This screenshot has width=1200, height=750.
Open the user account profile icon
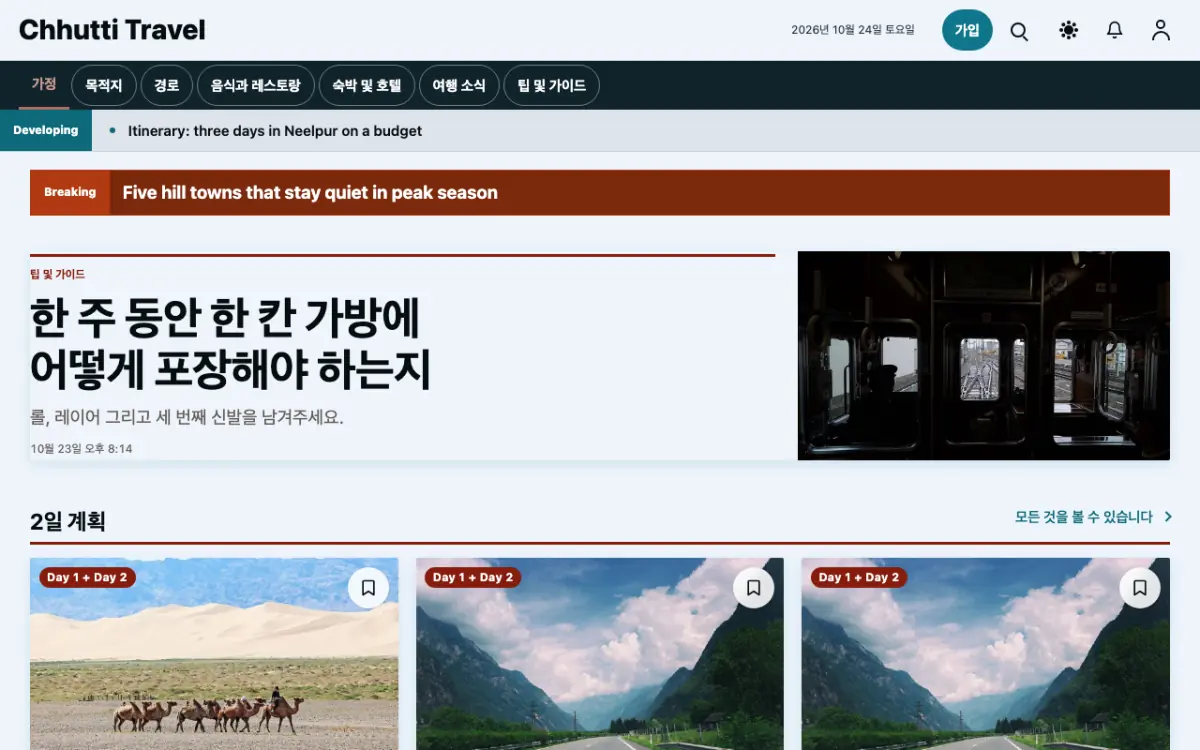[1160, 31]
